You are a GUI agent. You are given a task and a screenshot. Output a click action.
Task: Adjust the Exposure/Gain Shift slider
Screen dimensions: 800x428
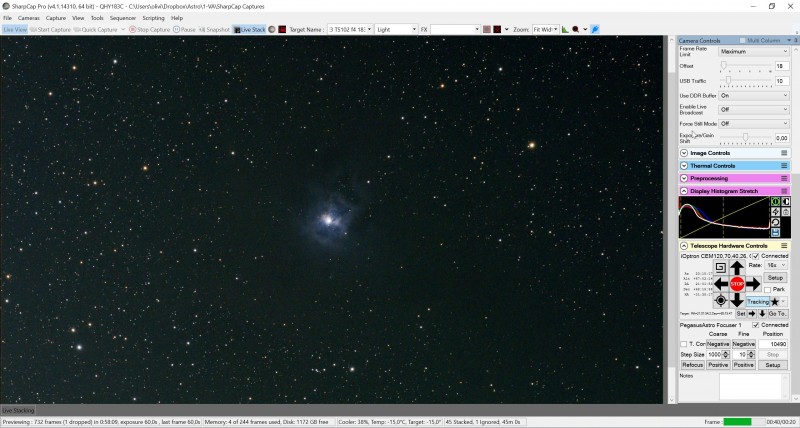pyautogui.click(x=745, y=137)
